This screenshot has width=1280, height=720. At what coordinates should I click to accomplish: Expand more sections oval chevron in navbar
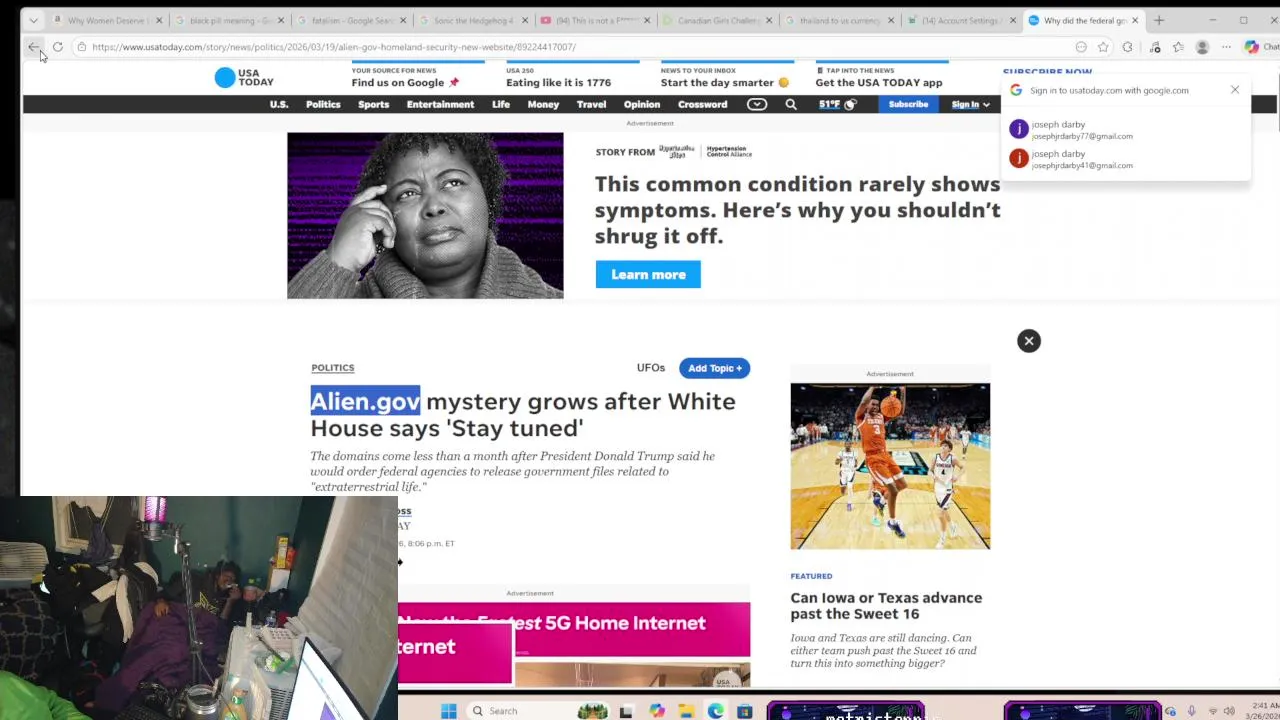757,104
